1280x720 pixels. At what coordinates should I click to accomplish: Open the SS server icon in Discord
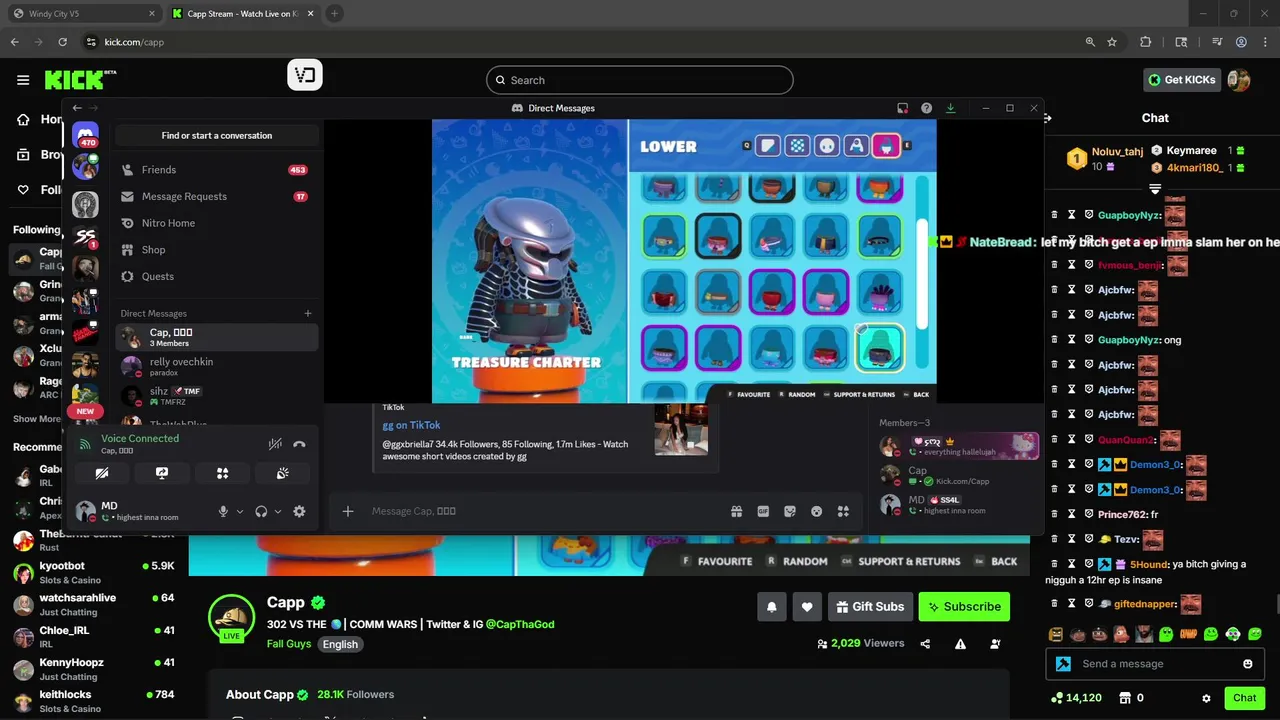pyautogui.click(x=85, y=236)
